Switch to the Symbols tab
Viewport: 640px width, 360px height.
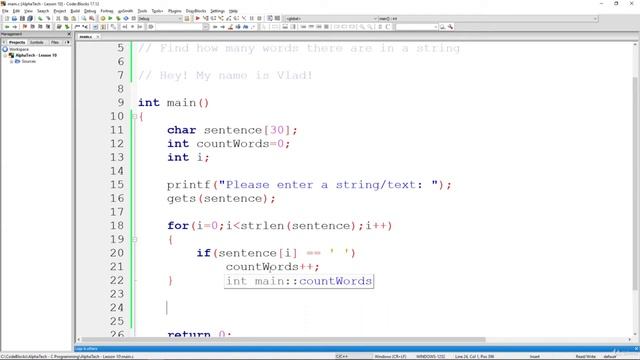pyautogui.click(x=37, y=42)
